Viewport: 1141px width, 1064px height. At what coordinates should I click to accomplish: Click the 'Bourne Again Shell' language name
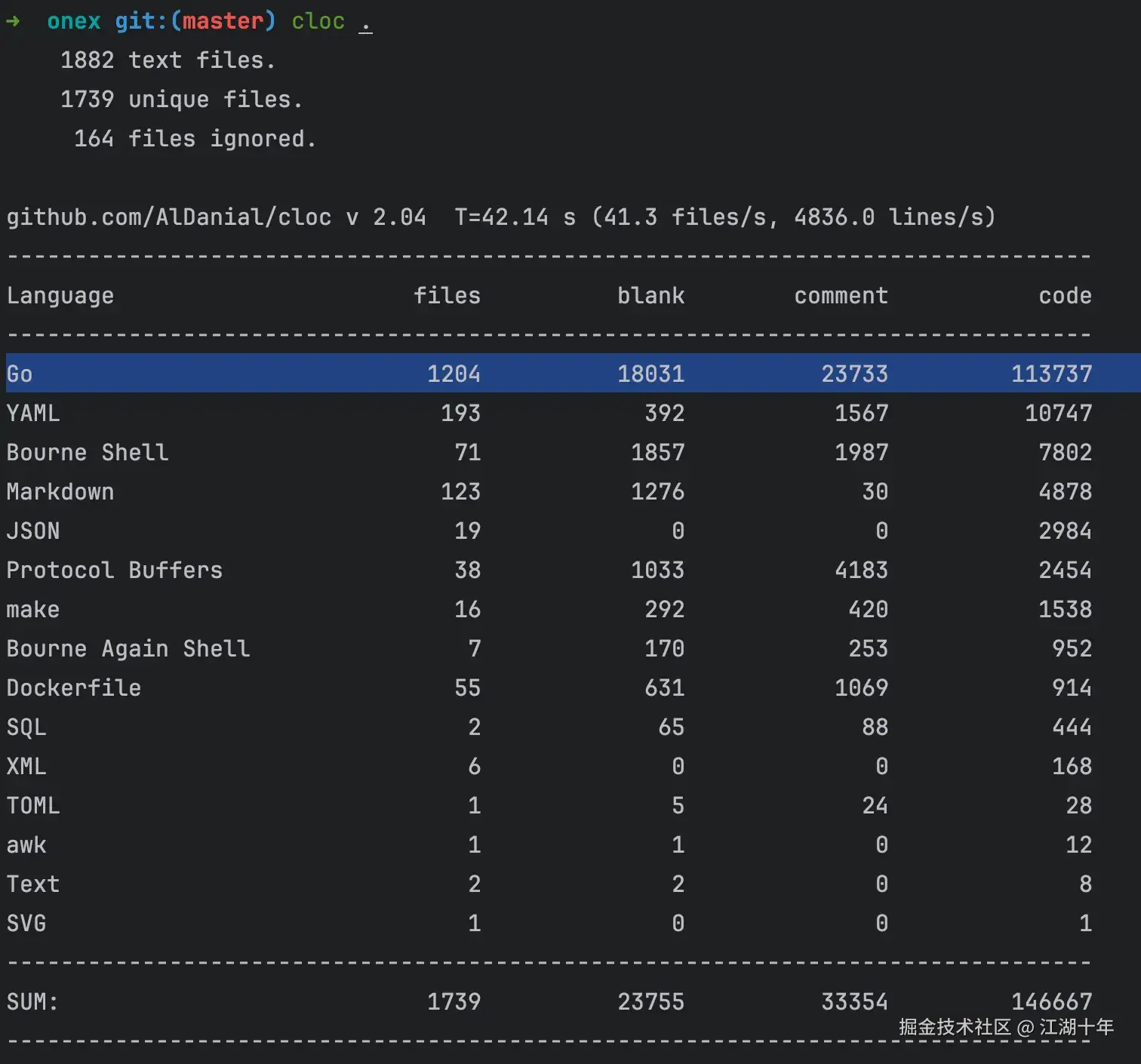(x=128, y=649)
